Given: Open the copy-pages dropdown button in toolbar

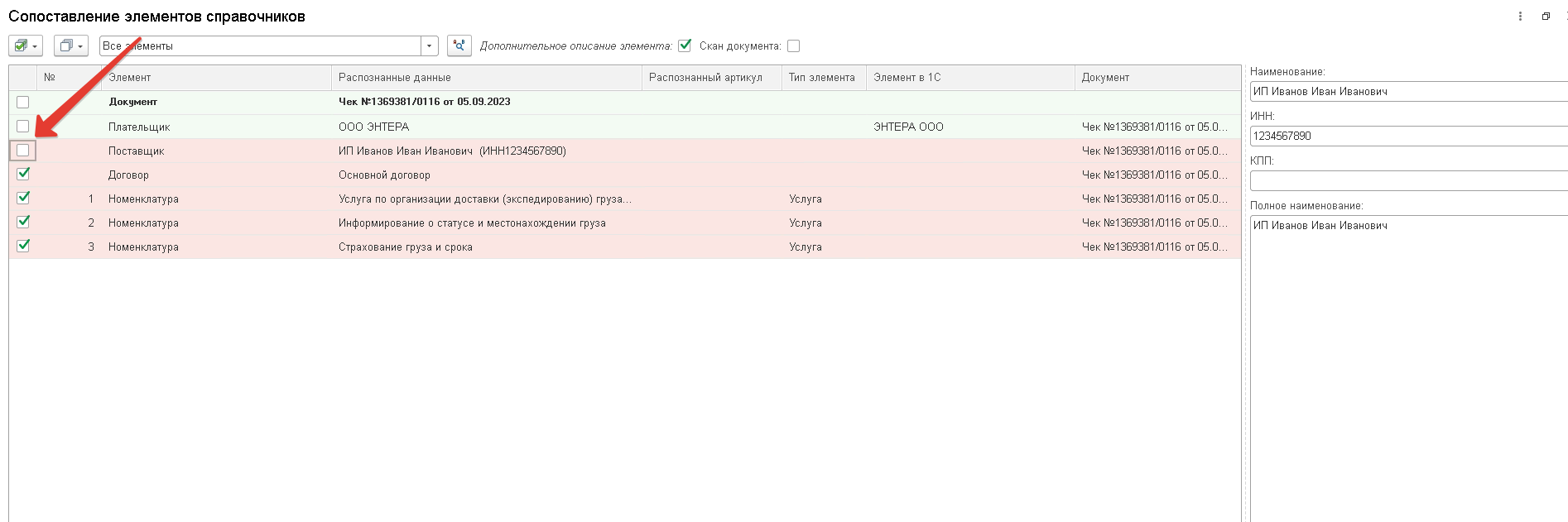Looking at the screenshot, I should click(x=71, y=46).
